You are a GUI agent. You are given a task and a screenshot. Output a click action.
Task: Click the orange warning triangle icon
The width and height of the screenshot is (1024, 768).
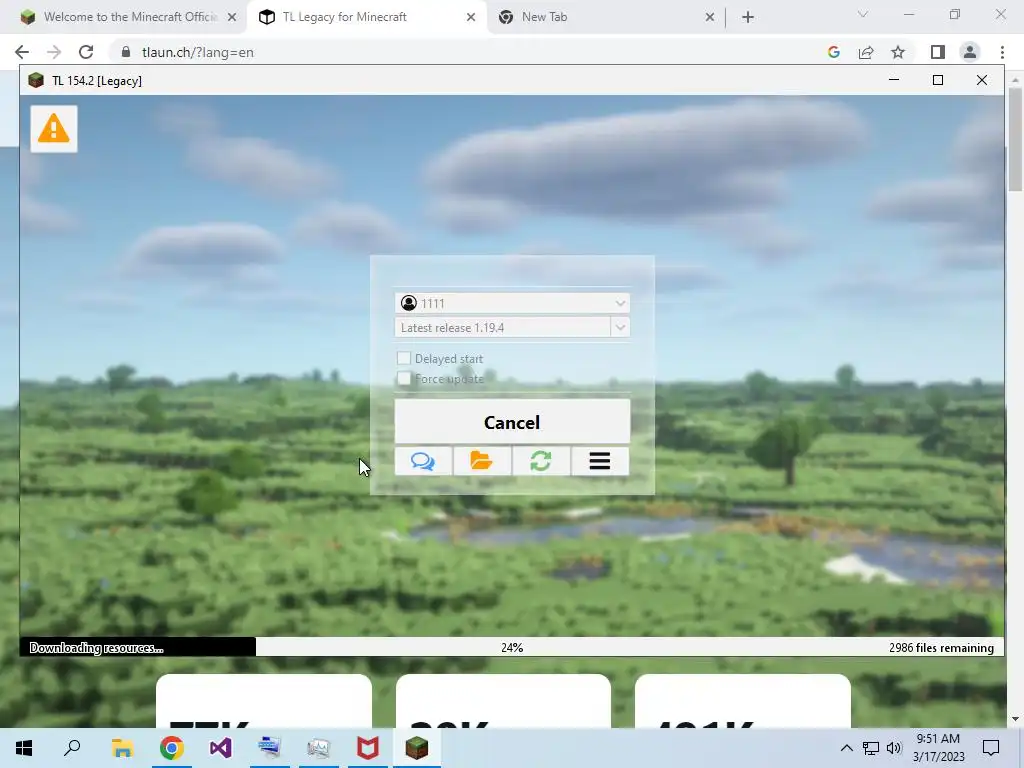[54, 129]
